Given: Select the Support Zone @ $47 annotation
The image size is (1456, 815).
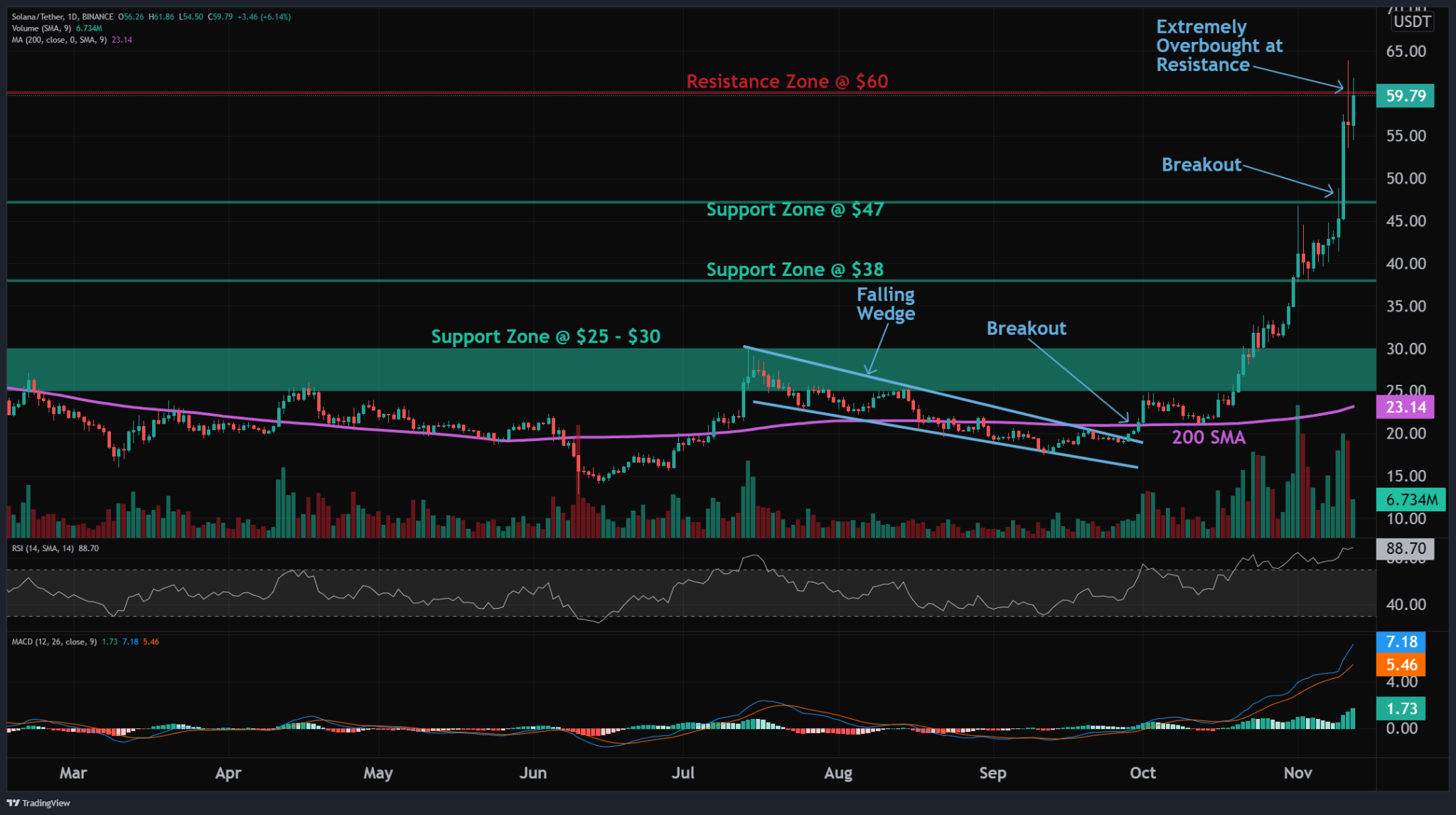Looking at the screenshot, I should 795,210.
